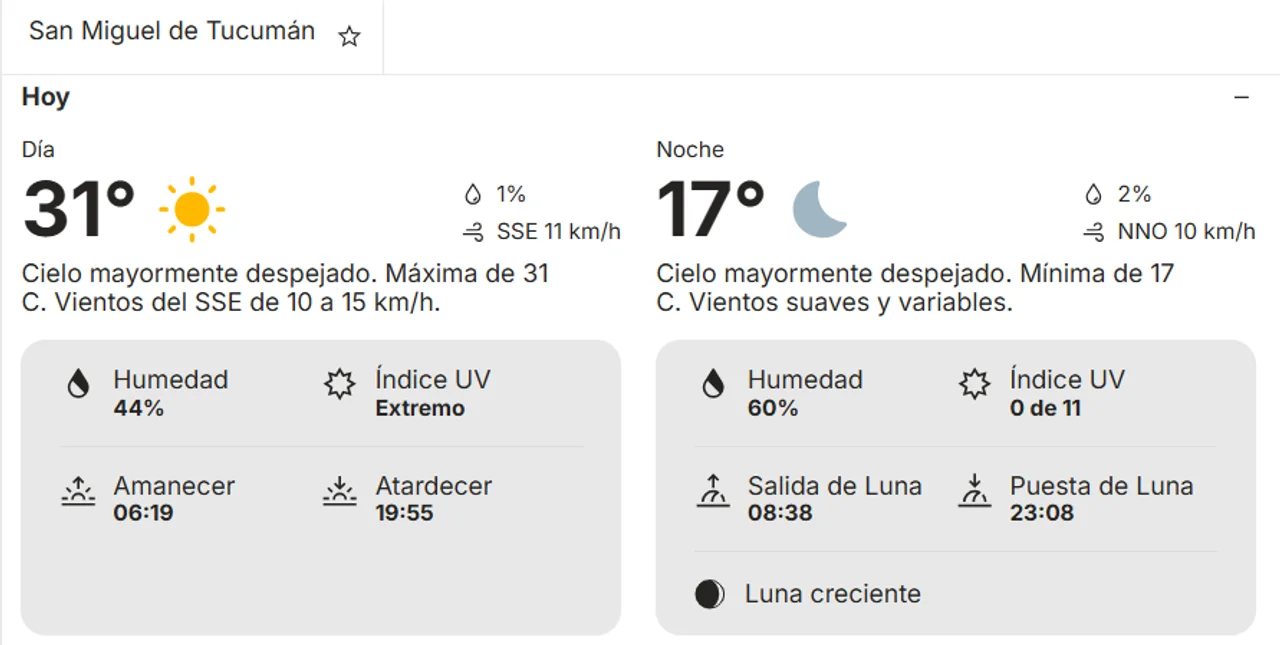Click the wind icon next to SSE 11 km/h

tap(474, 231)
